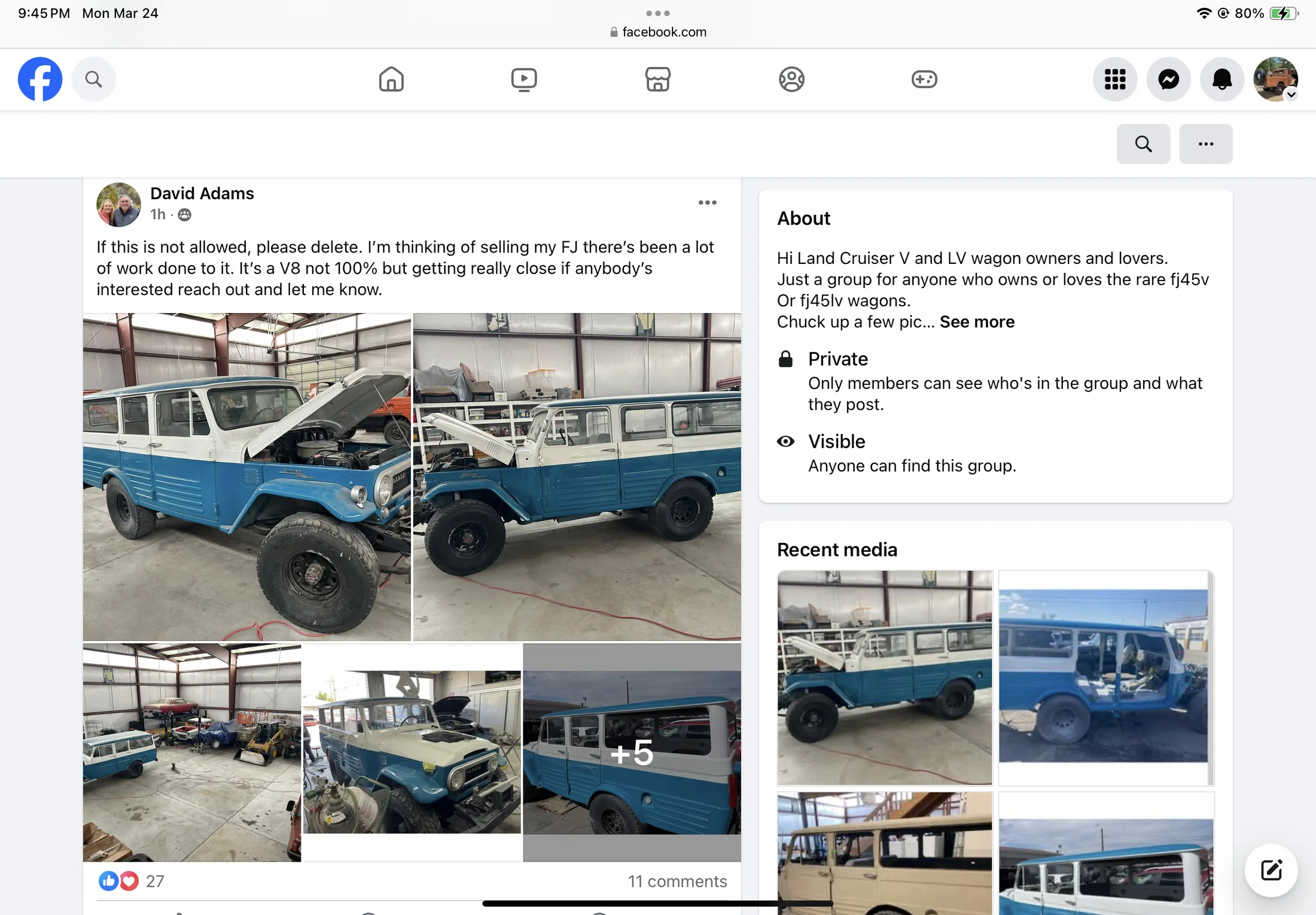Click the floating compose new message icon
1316x915 pixels.
tap(1271, 870)
